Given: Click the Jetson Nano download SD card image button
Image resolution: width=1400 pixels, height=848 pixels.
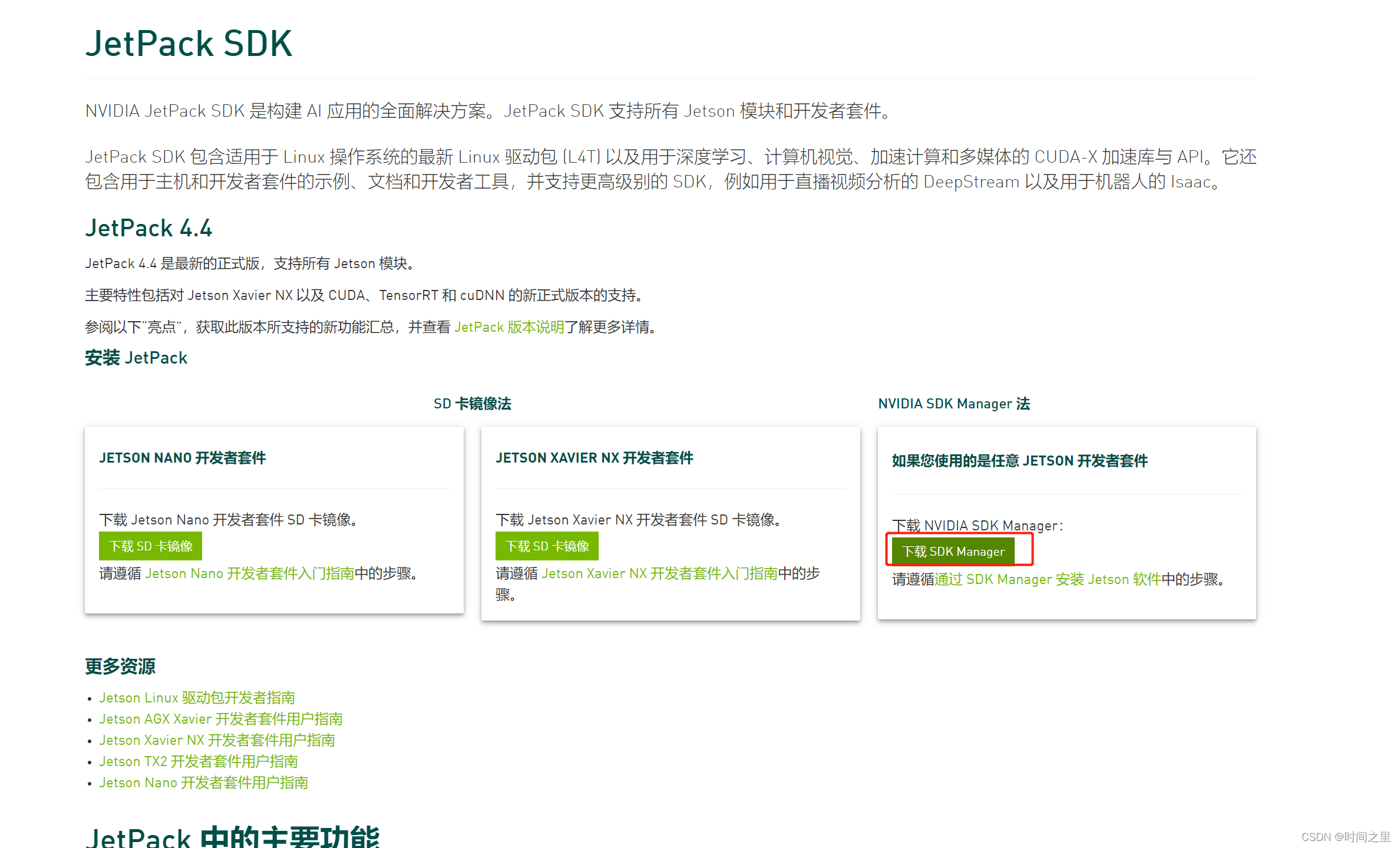Looking at the screenshot, I should click(150, 546).
